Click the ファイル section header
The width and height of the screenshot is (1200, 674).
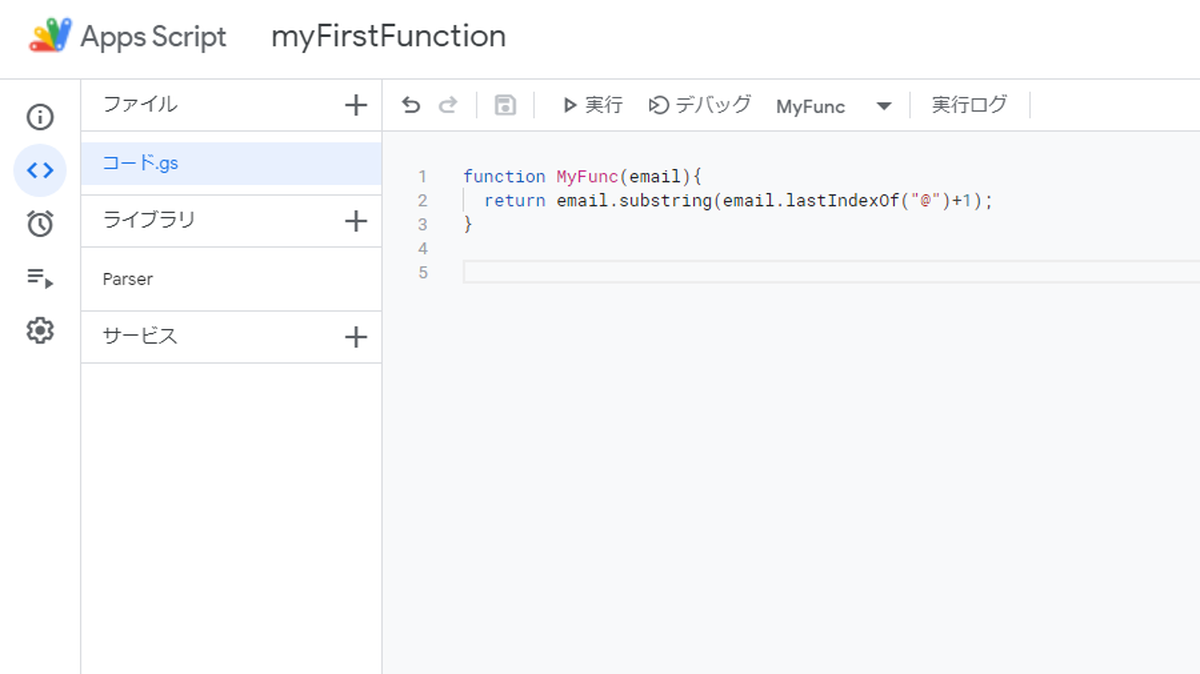click(140, 104)
